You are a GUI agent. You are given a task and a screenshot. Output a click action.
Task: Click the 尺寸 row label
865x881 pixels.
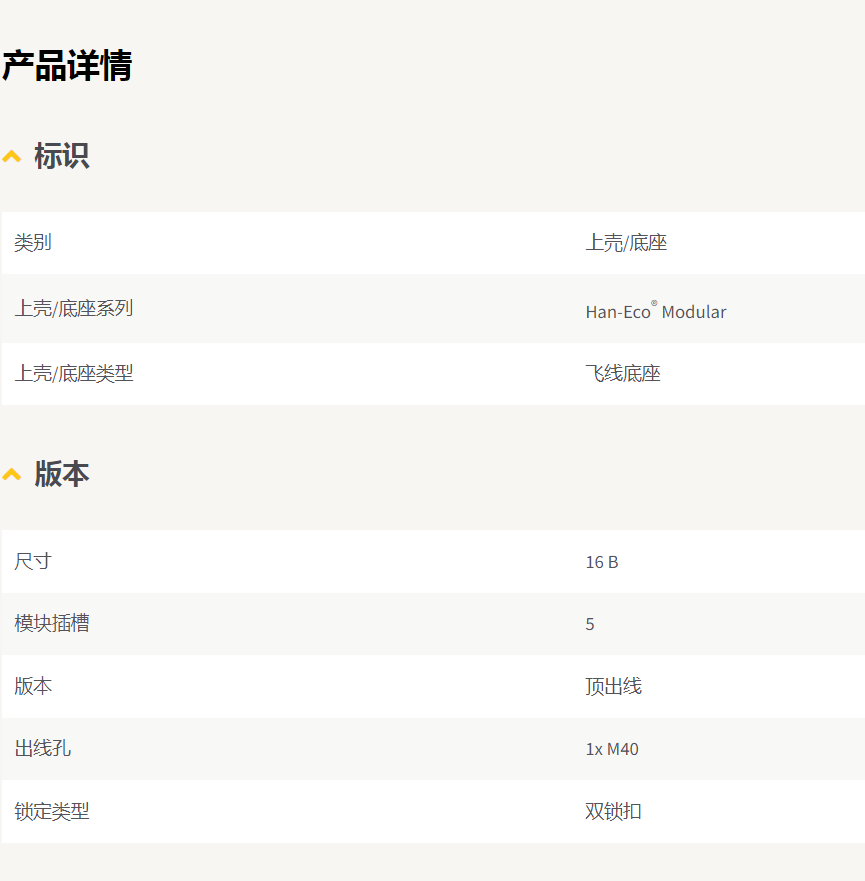tap(33, 561)
